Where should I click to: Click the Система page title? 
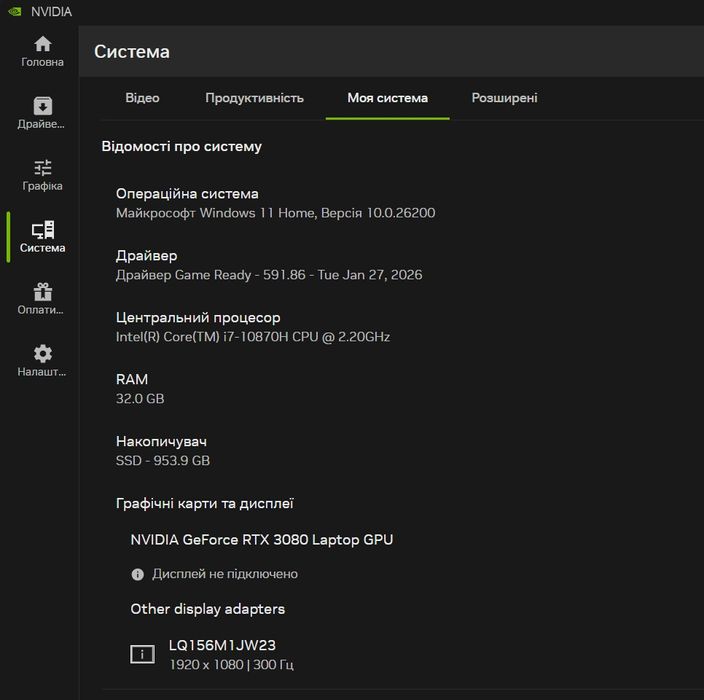(x=132, y=51)
